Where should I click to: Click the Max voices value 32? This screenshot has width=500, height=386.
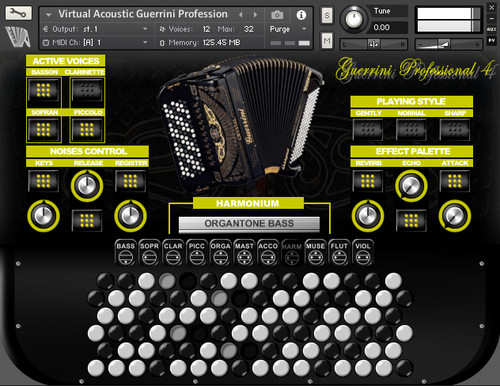[248, 29]
